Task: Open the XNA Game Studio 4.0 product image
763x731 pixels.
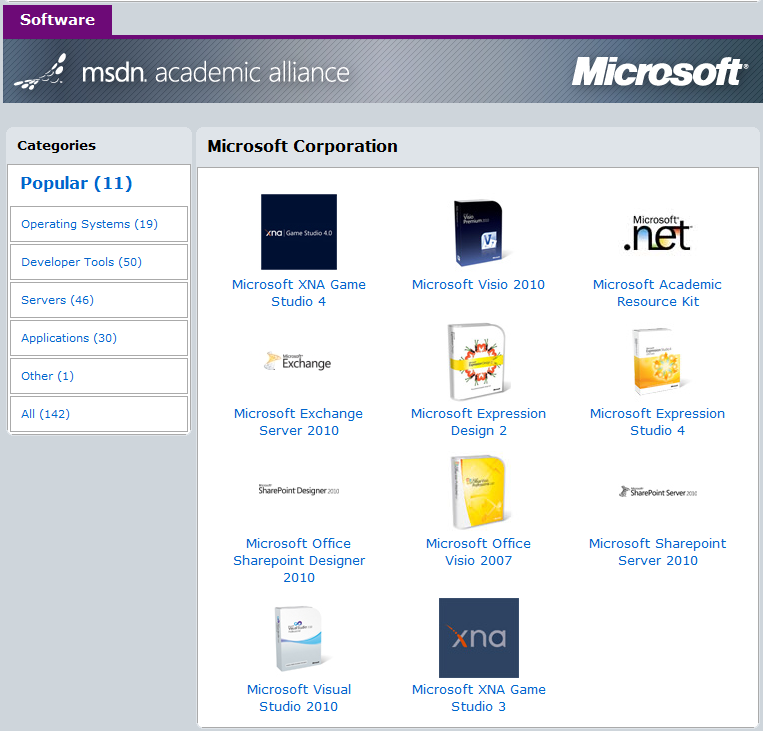Action: click(299, 232)
